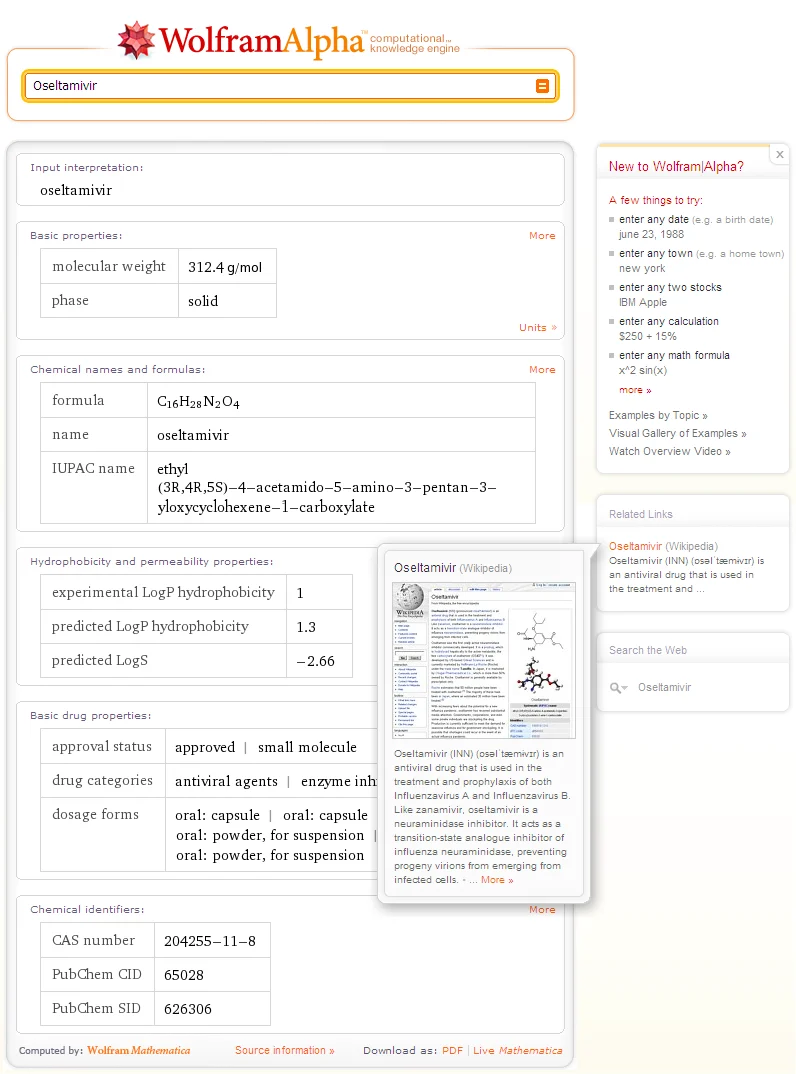The width and height of the screenshot is (796, 1074).
Task: Click the Oseltamivir (Wikipedia) popup title
Action: coord(453,568)
